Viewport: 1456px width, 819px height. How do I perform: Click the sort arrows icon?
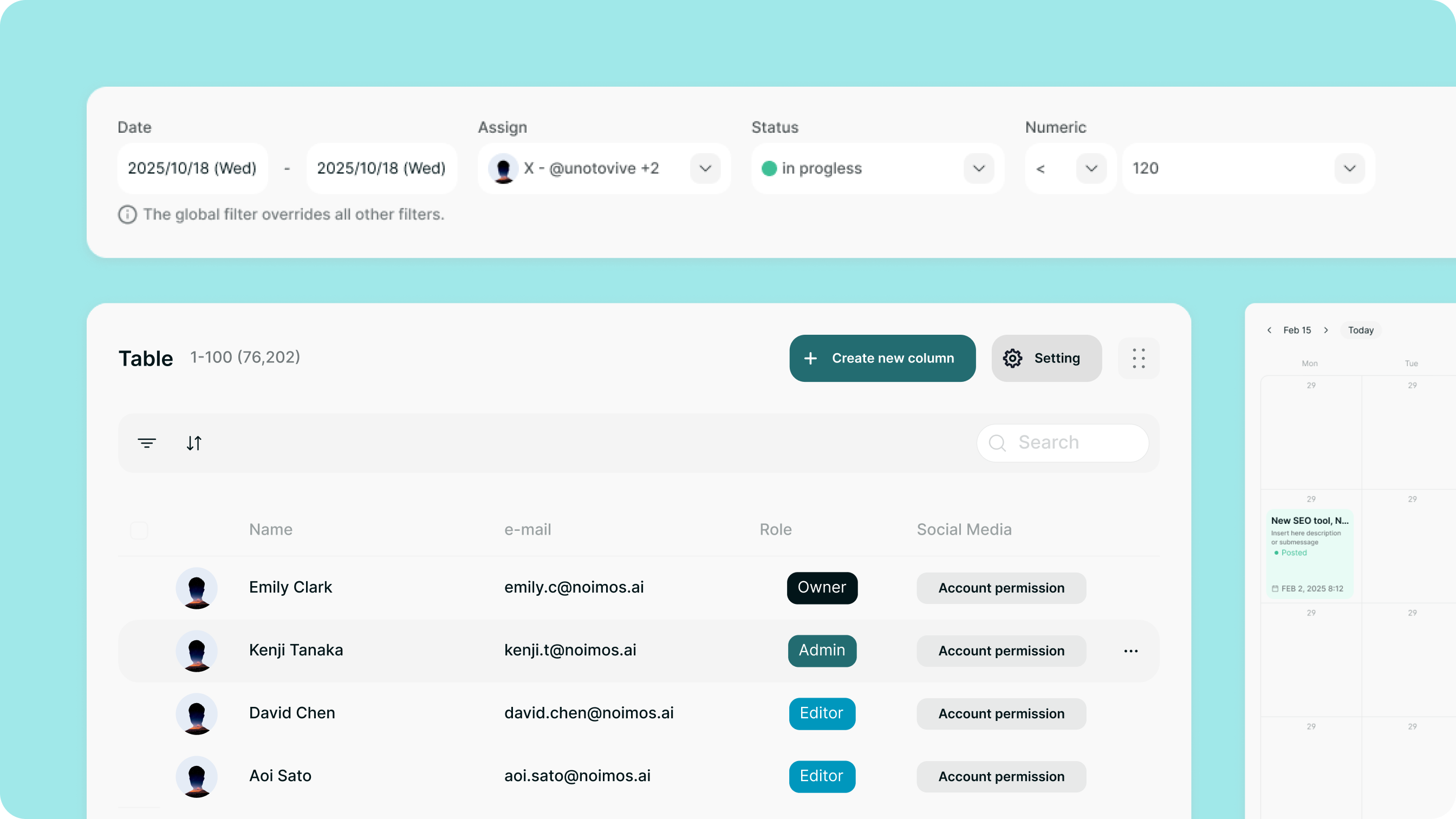point(194,443)
